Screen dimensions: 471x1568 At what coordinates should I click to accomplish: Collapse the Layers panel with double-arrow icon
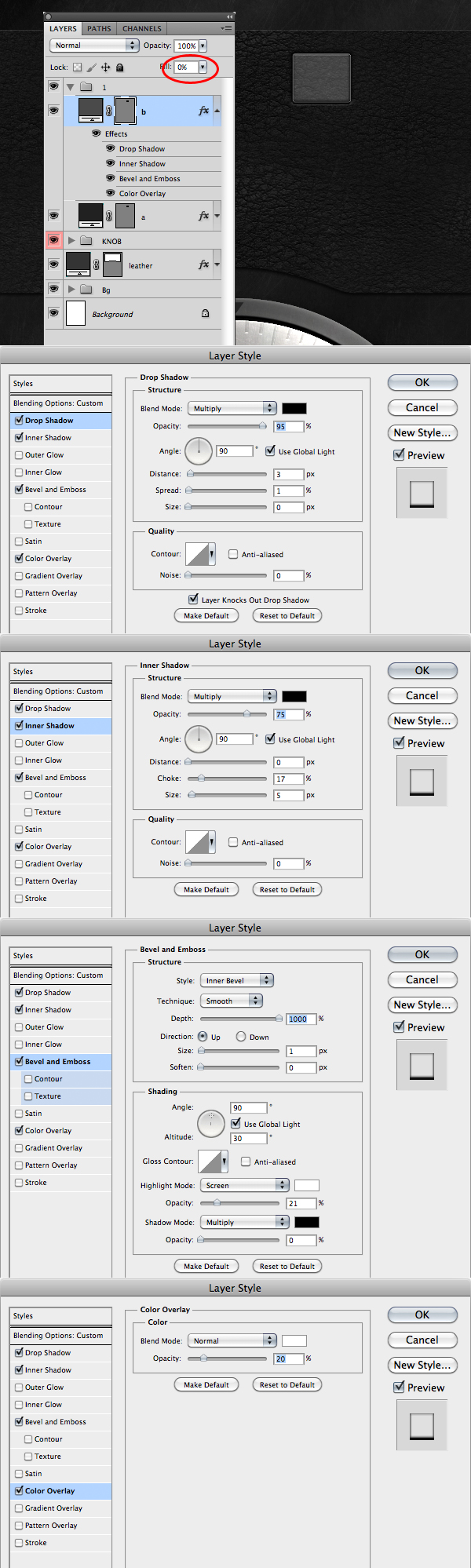point(230,16)
